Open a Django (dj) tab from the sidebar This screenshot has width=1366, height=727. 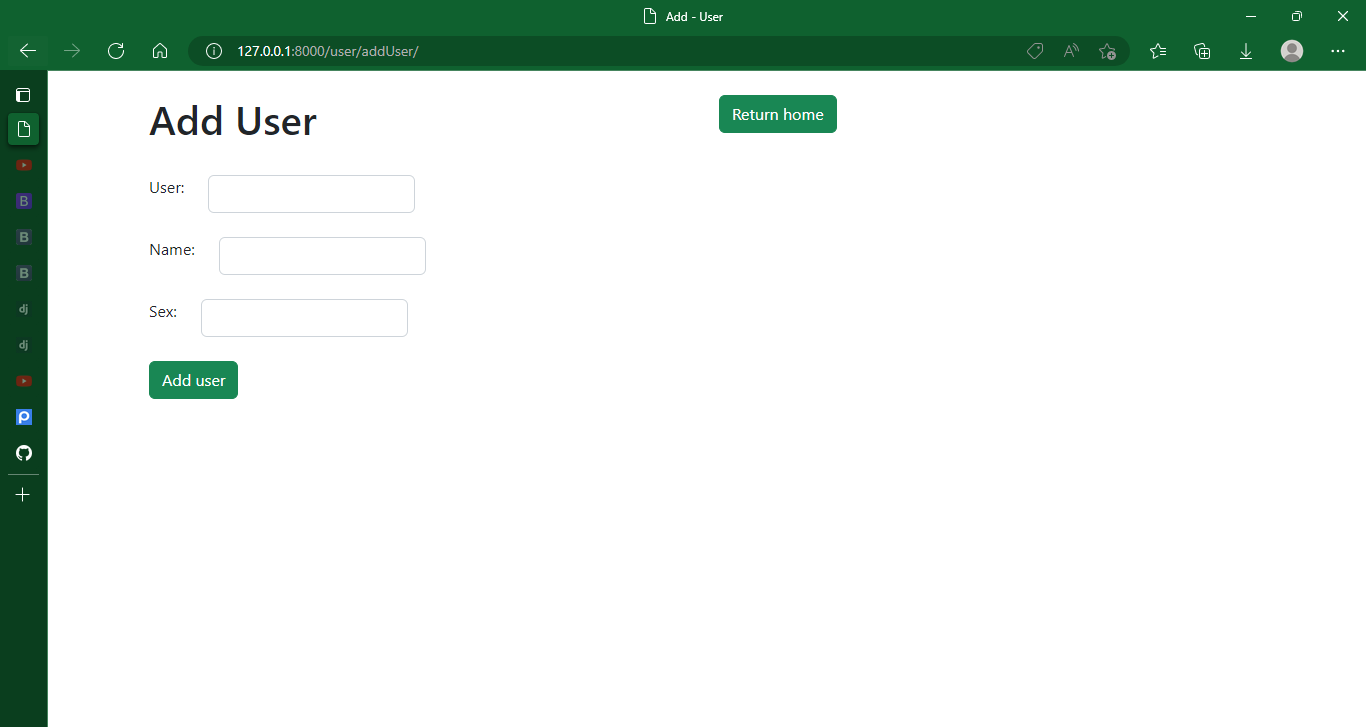tap(23, 308)
